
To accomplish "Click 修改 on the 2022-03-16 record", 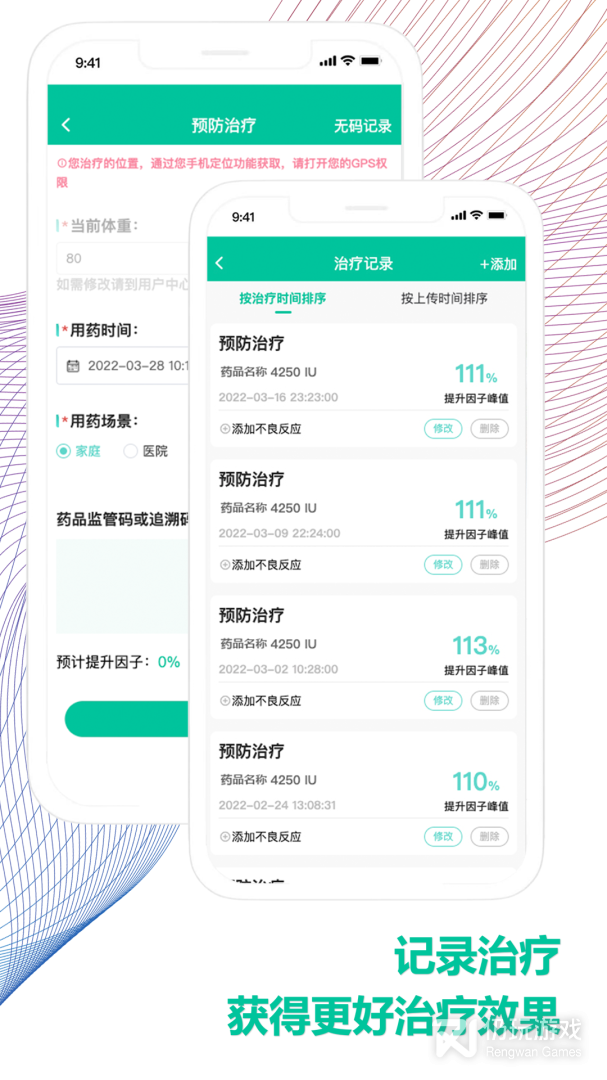I will click(442, 429).
